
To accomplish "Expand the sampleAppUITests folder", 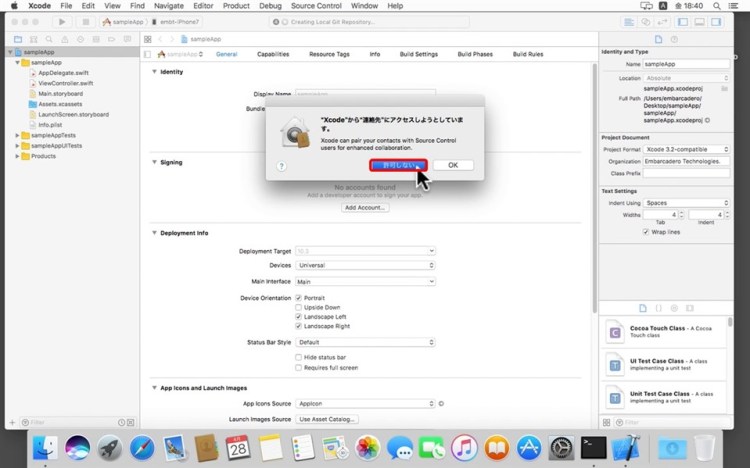I will (17, 146).
